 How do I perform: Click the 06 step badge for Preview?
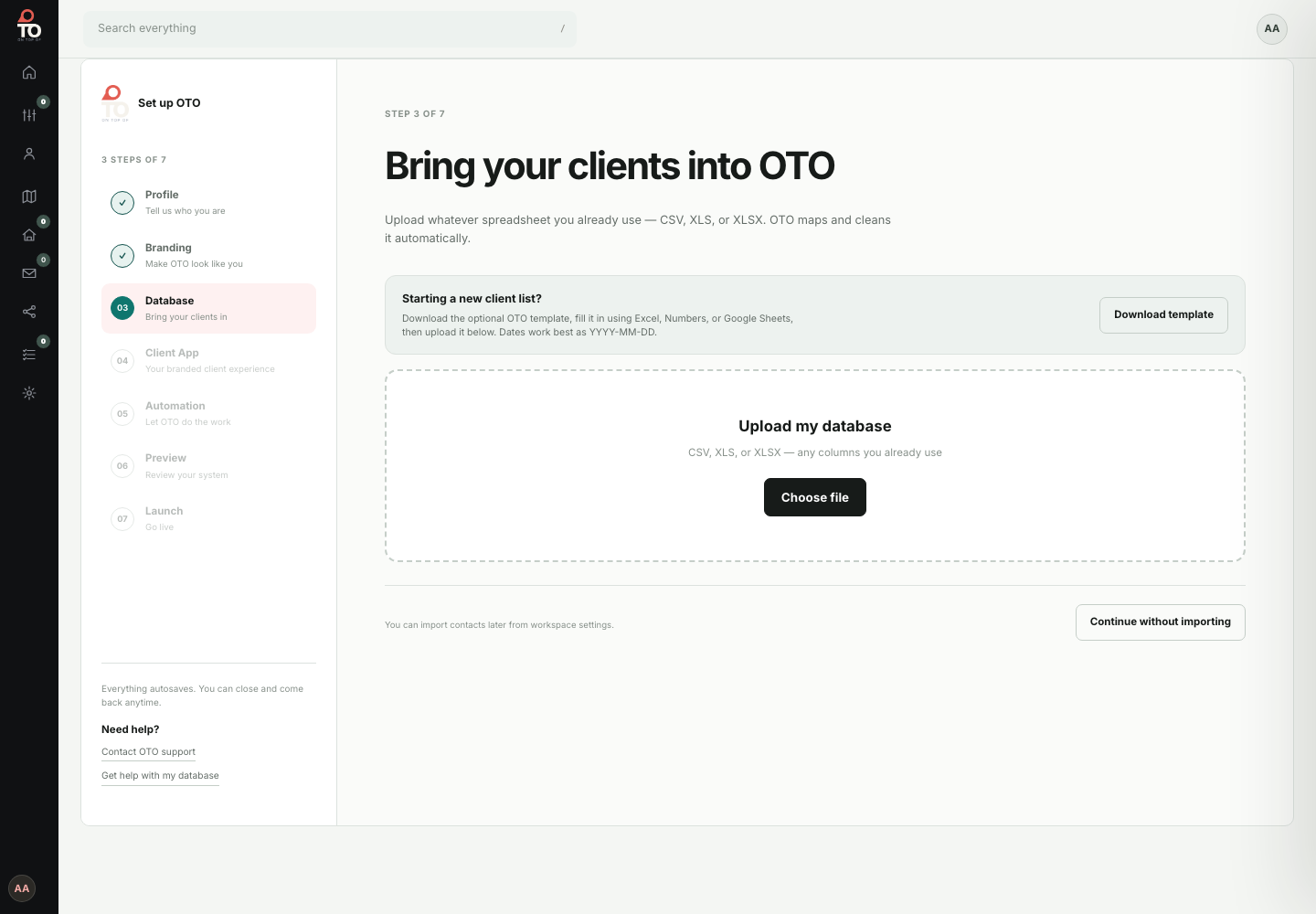pyautogui.click(x=122, y=466)
